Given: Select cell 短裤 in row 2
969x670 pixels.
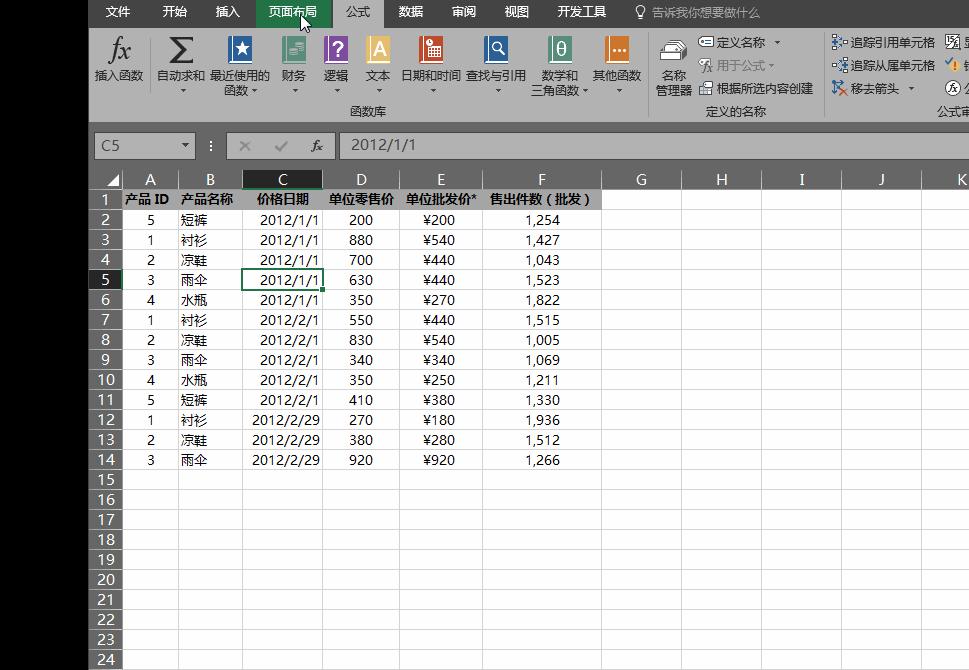Looking at the screenshot, I should [210, 220].
